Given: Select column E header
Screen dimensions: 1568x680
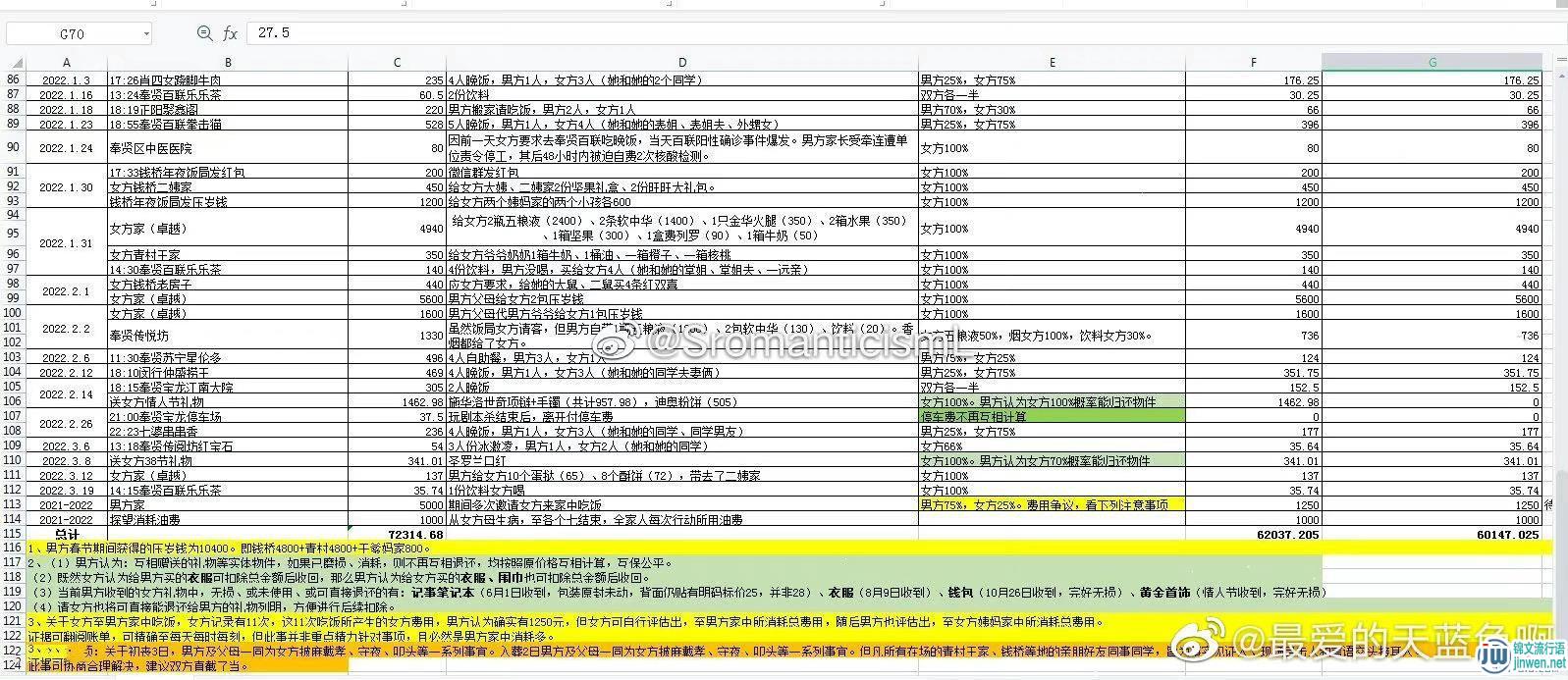Looking at the screenshot, I should point(1052,63).
